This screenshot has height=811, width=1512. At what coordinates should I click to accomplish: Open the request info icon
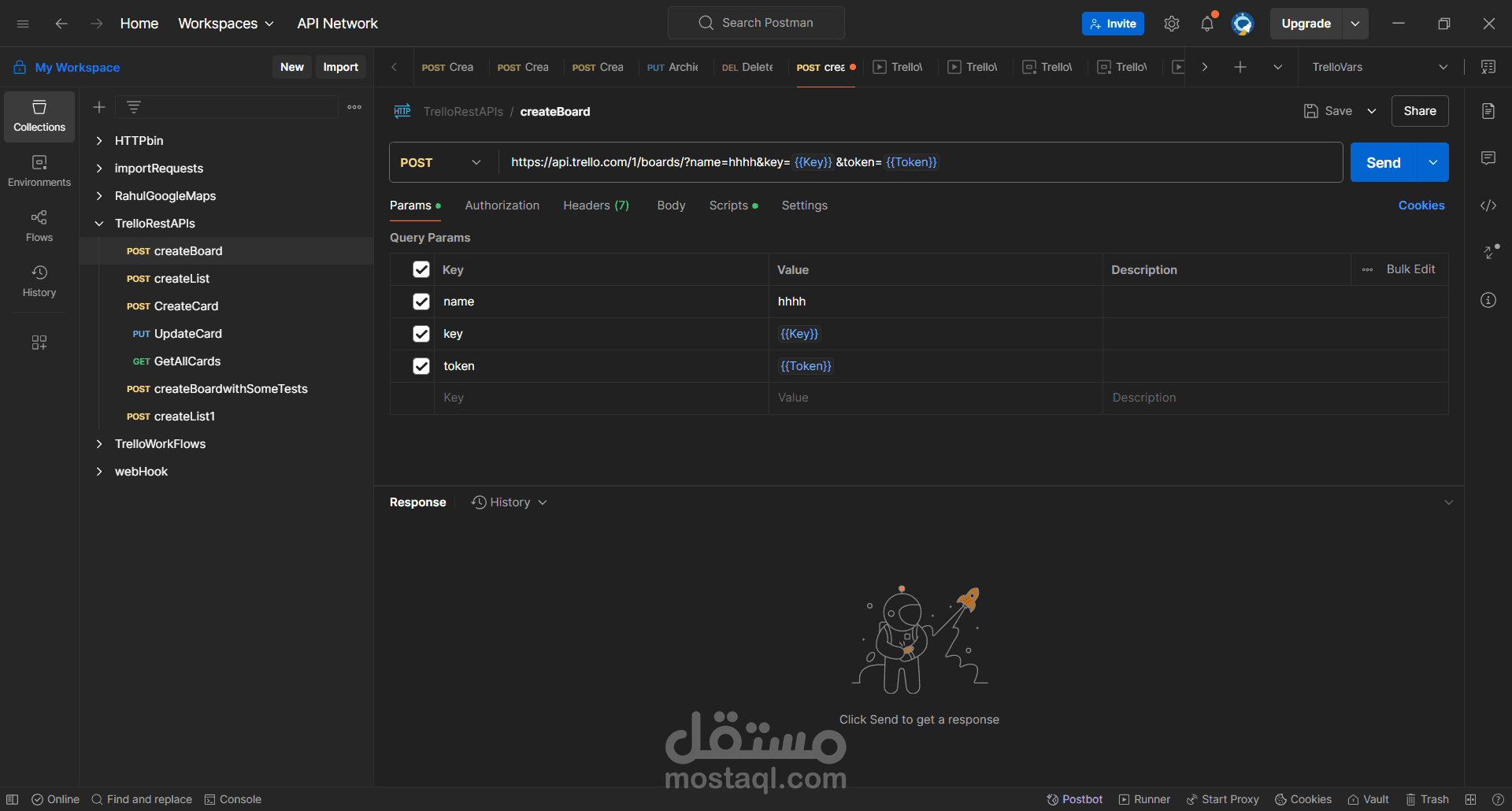(x=1488, y=300)
